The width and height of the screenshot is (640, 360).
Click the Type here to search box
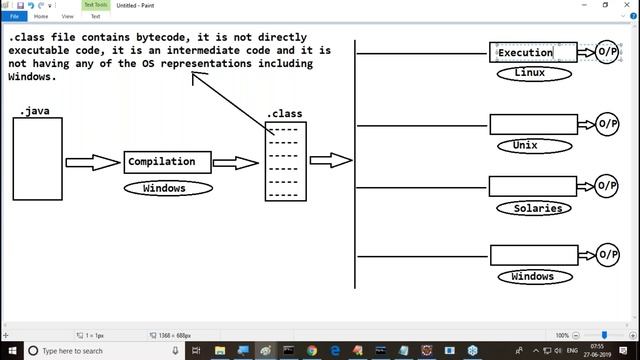coord(104,351)
